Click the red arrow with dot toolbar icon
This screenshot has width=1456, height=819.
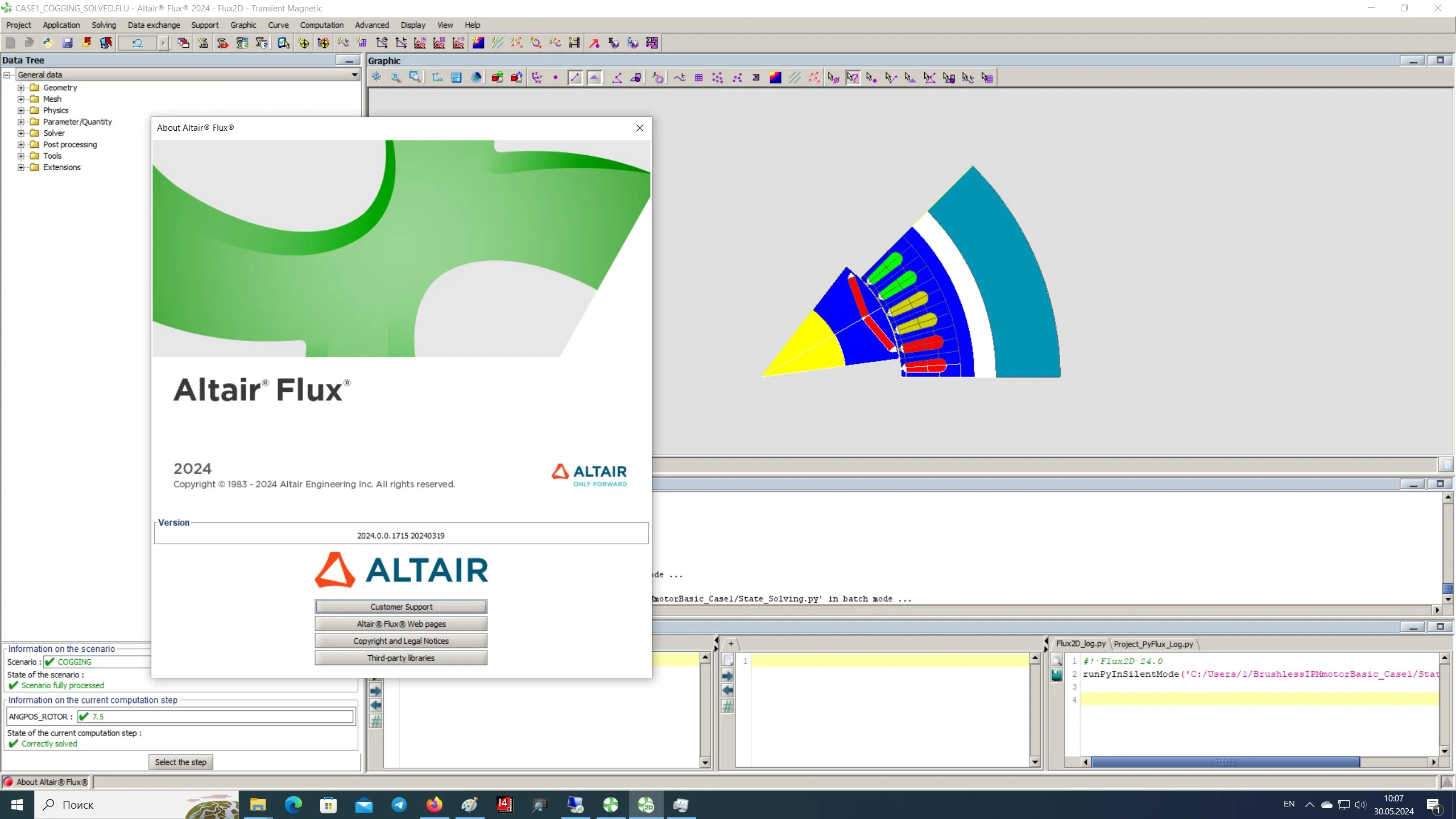click(594, 43)
